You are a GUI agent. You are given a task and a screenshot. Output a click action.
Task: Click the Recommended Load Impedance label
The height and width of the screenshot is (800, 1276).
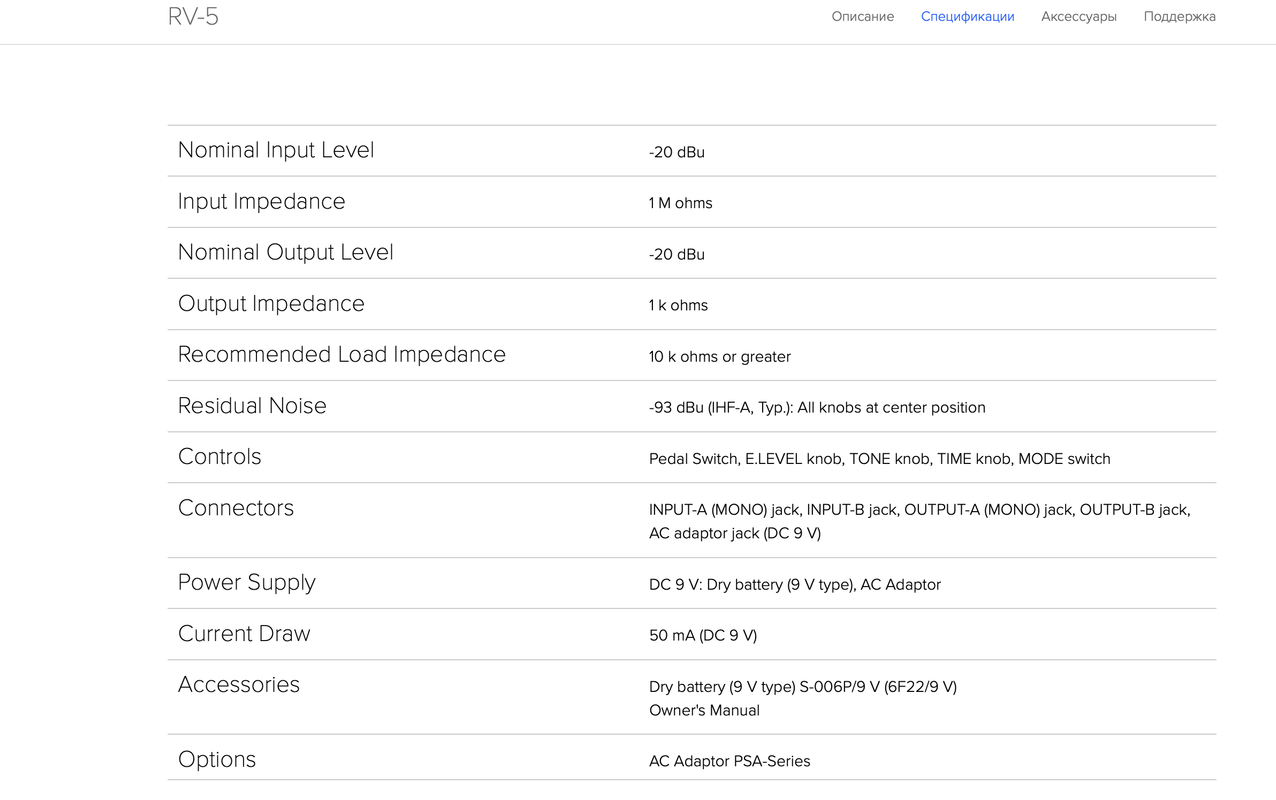pyautogui.click(x=342, y=354)
